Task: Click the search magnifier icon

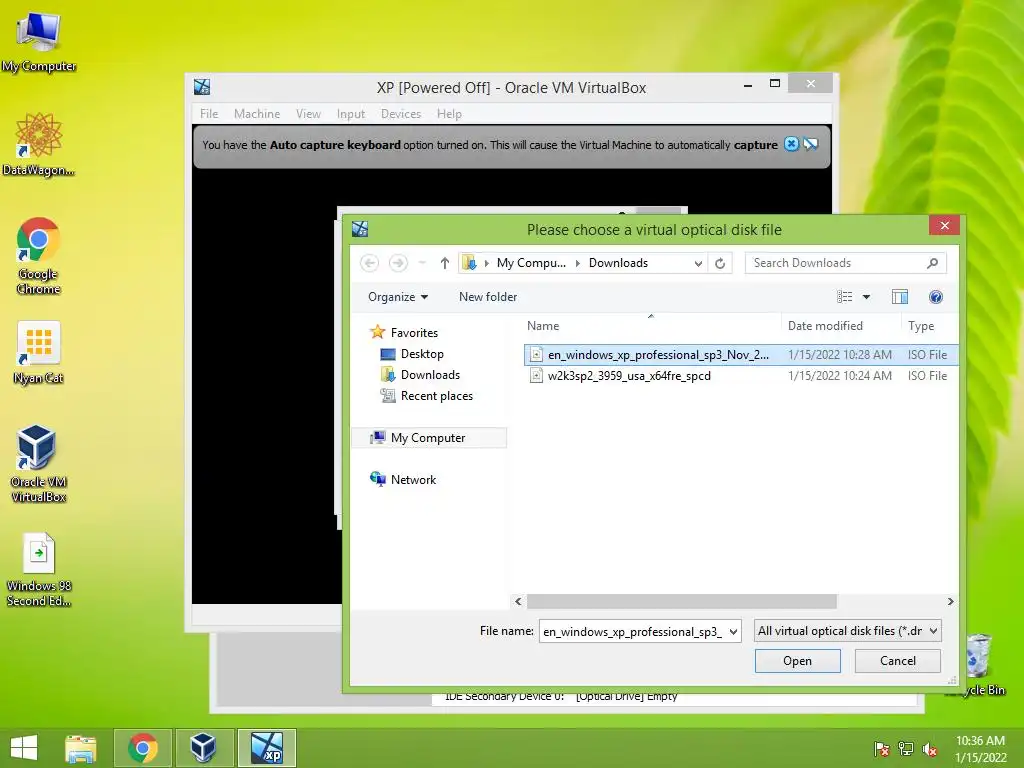Action: (932, 263)
